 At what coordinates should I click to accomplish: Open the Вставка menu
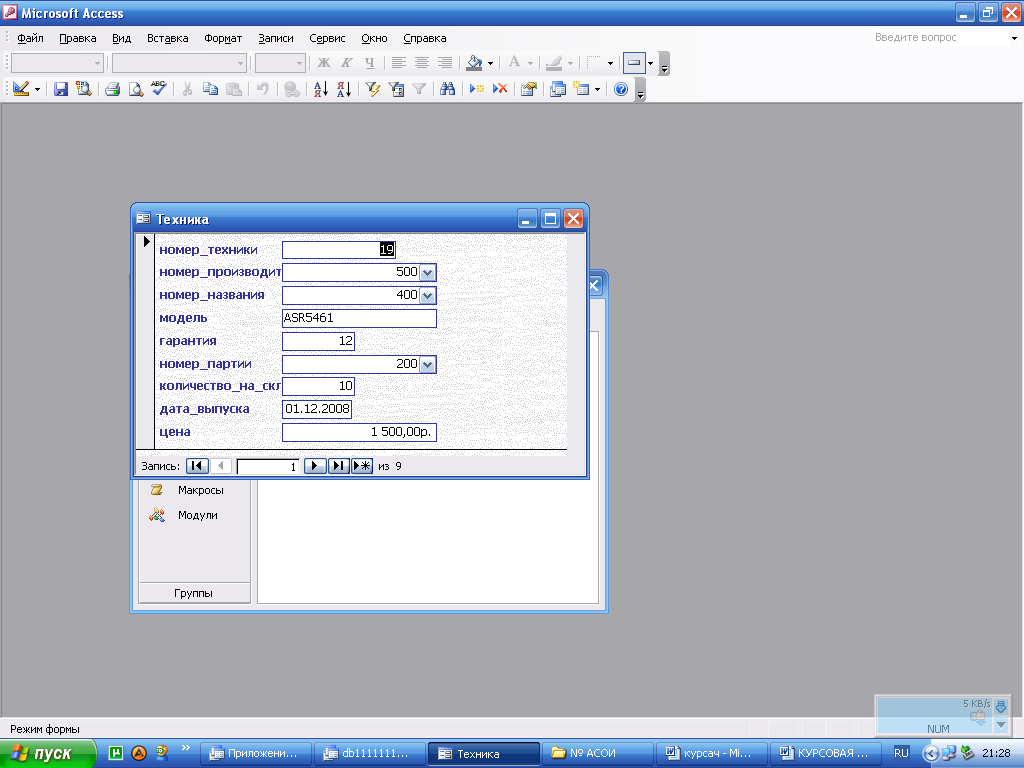click(167, 38)
